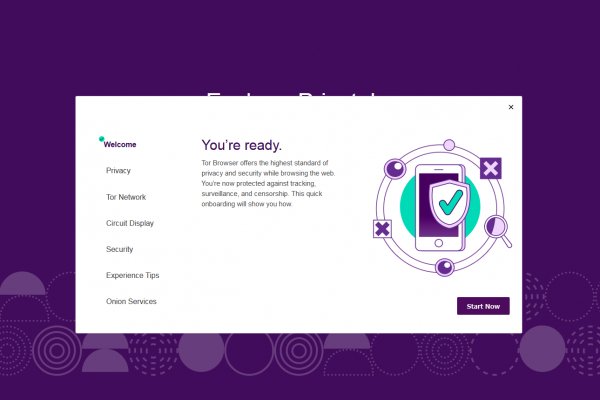View the Experience Tips section
Image resolution: width=600 pixels, height=400 pixels.
[x=132, y=275]
